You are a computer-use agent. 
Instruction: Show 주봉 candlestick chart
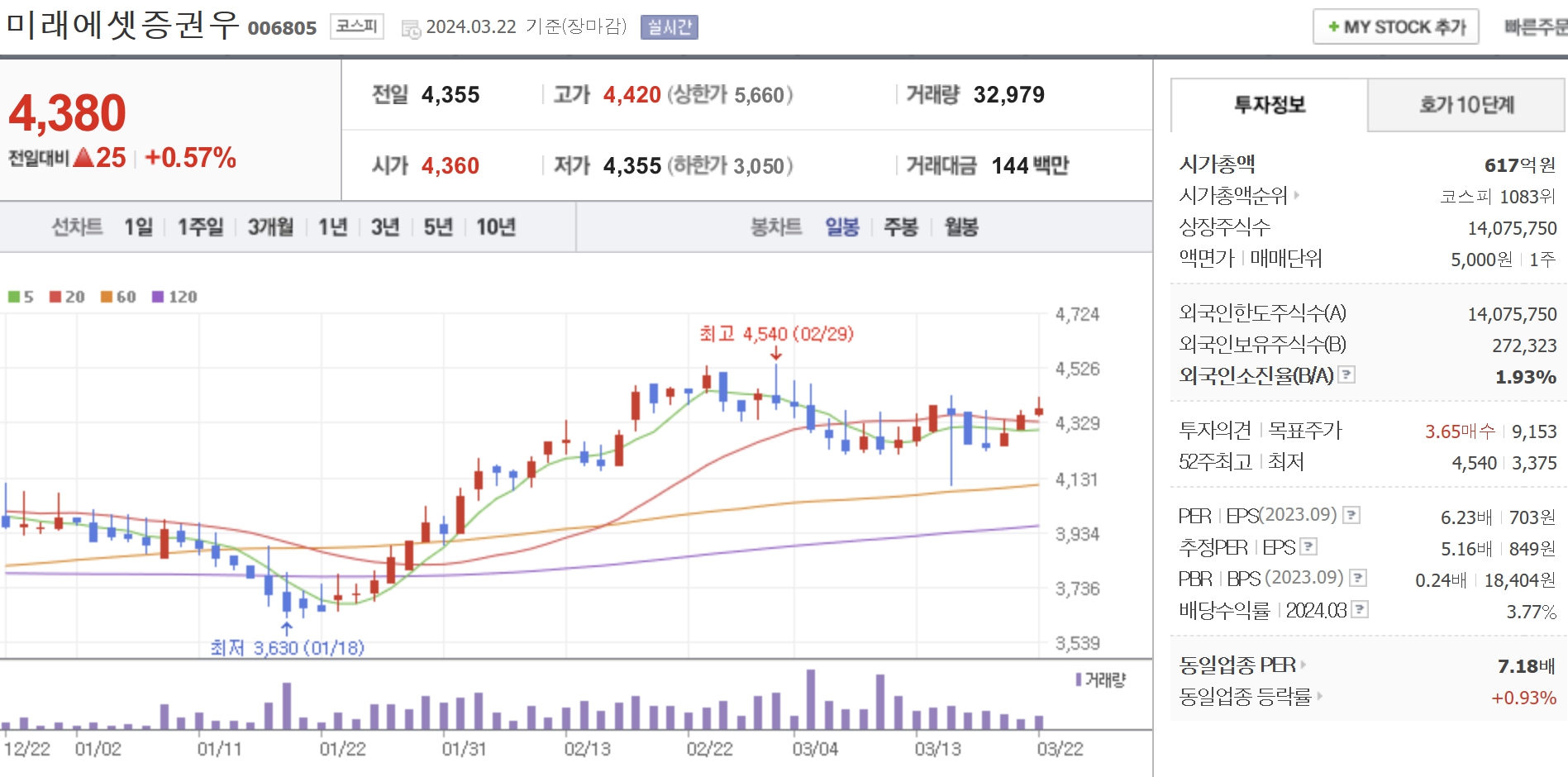click(901, 226)
